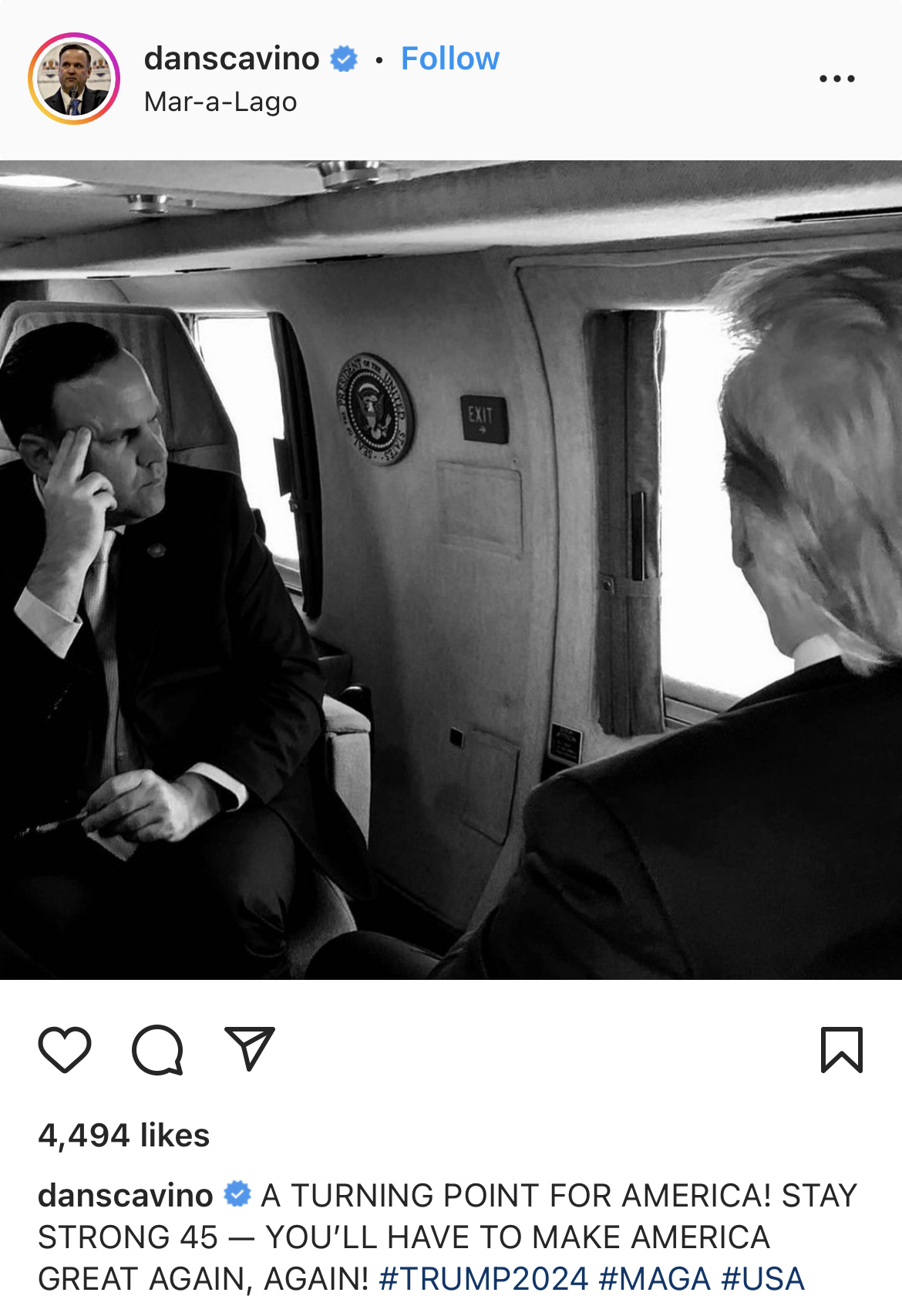Open danscavino username in header
The width and height of the screenshot is (902, 1316).
click(x=231, y=59)
